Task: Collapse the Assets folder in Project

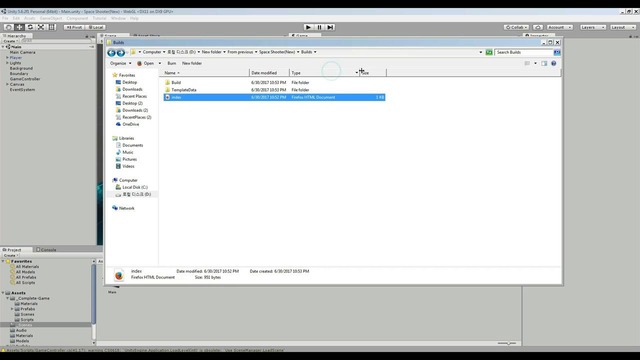Action: [x=3, y=293]
